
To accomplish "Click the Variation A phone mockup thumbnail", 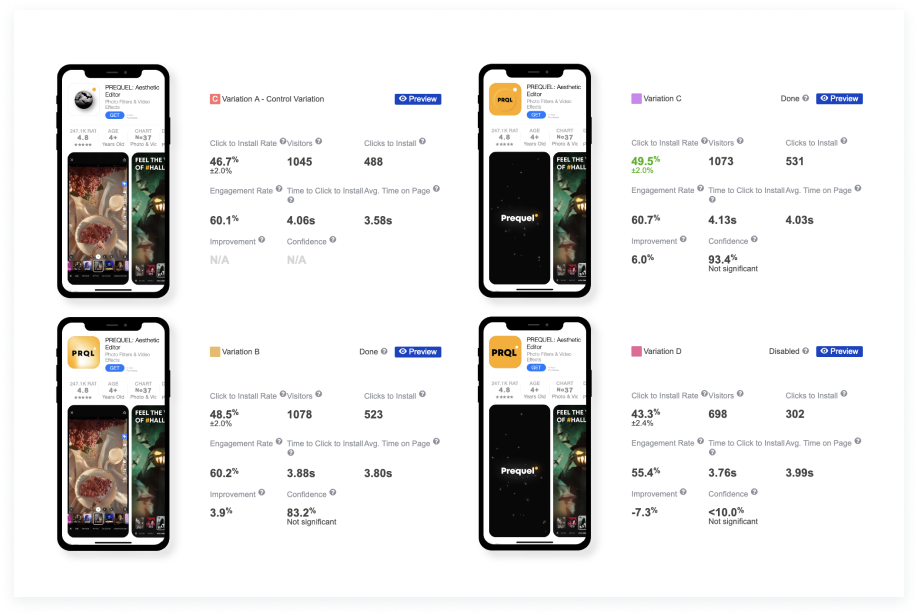I will [x=114, y=181].
